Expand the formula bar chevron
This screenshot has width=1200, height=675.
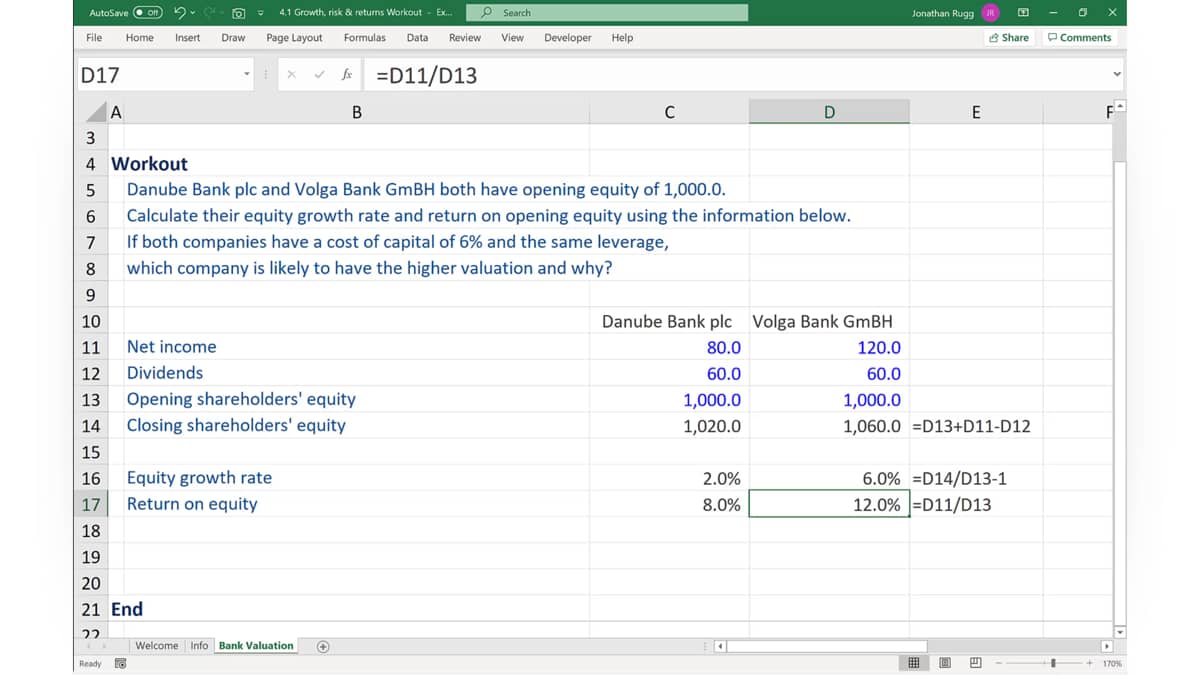coord(1117,75)
